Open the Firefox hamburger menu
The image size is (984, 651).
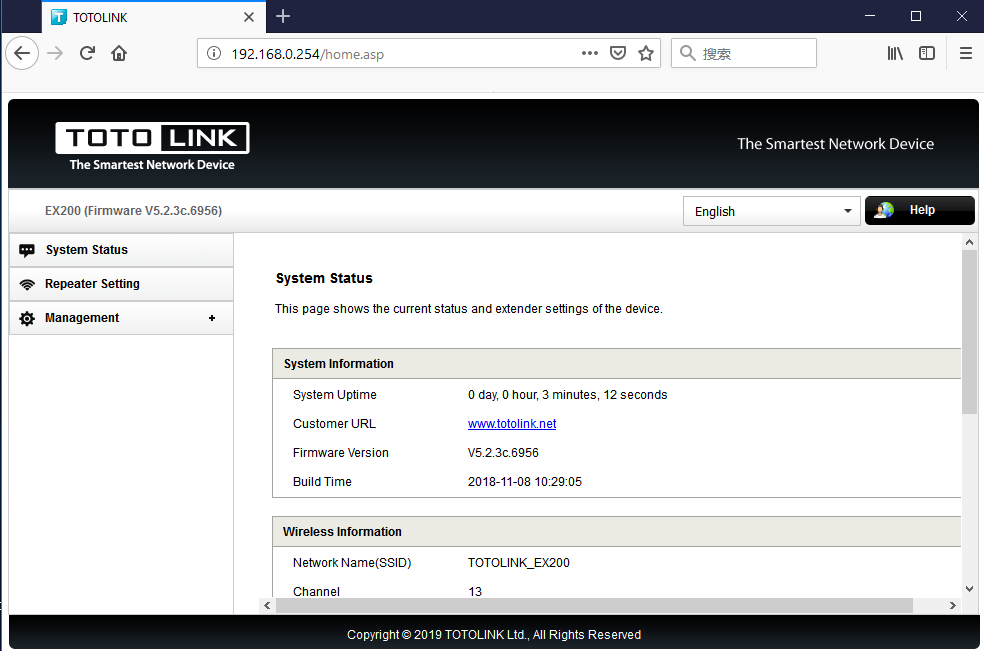tap(966, 53)
